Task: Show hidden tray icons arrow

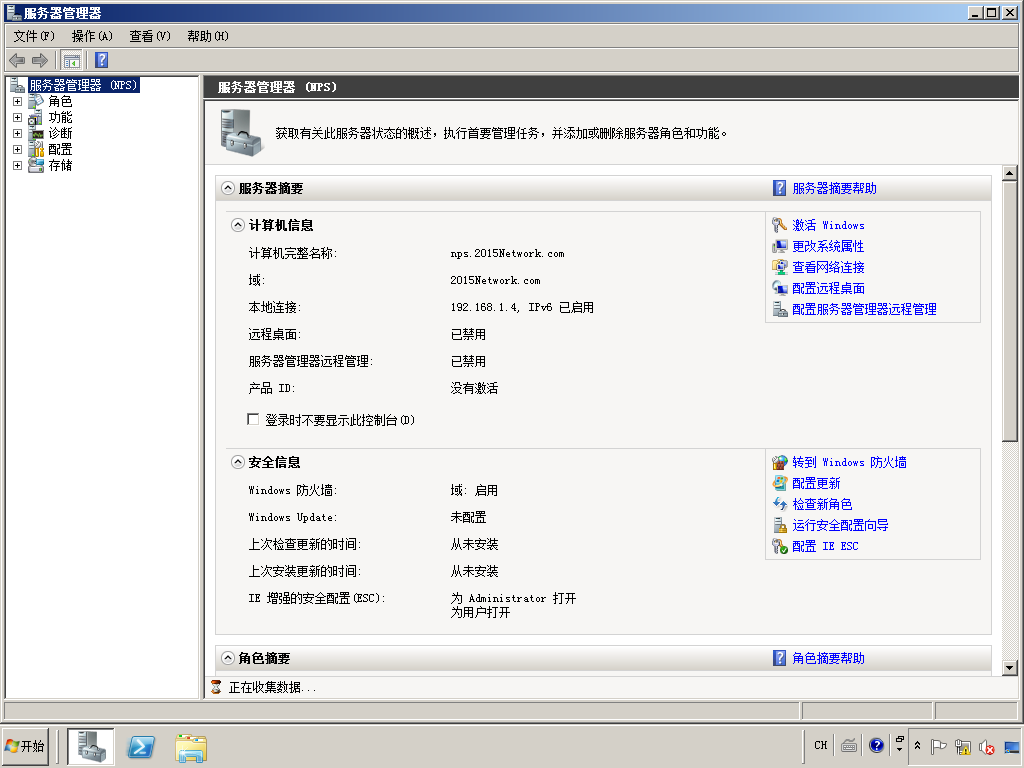Action: 918,745
